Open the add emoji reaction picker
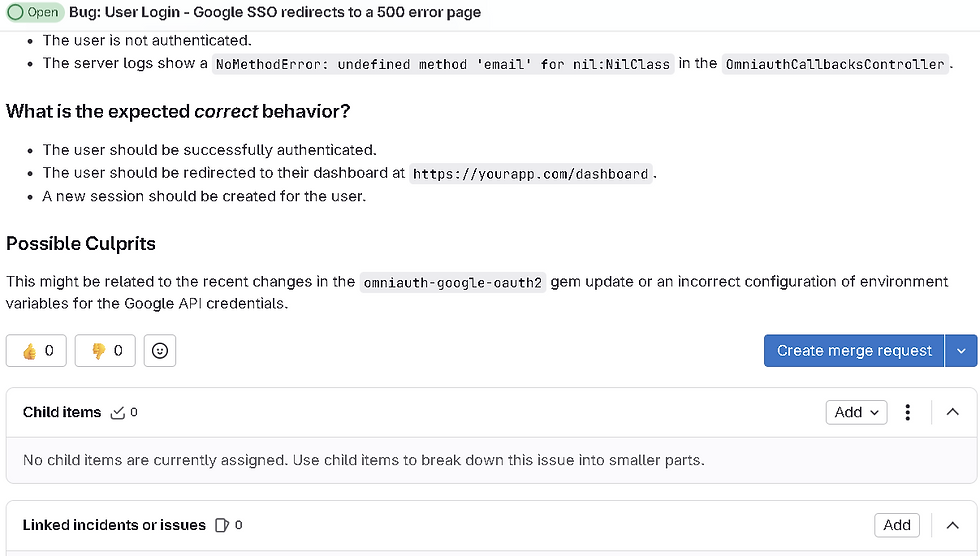Viewport: 980px width, 556px height. pyautogui.click(x=160, y=350)
